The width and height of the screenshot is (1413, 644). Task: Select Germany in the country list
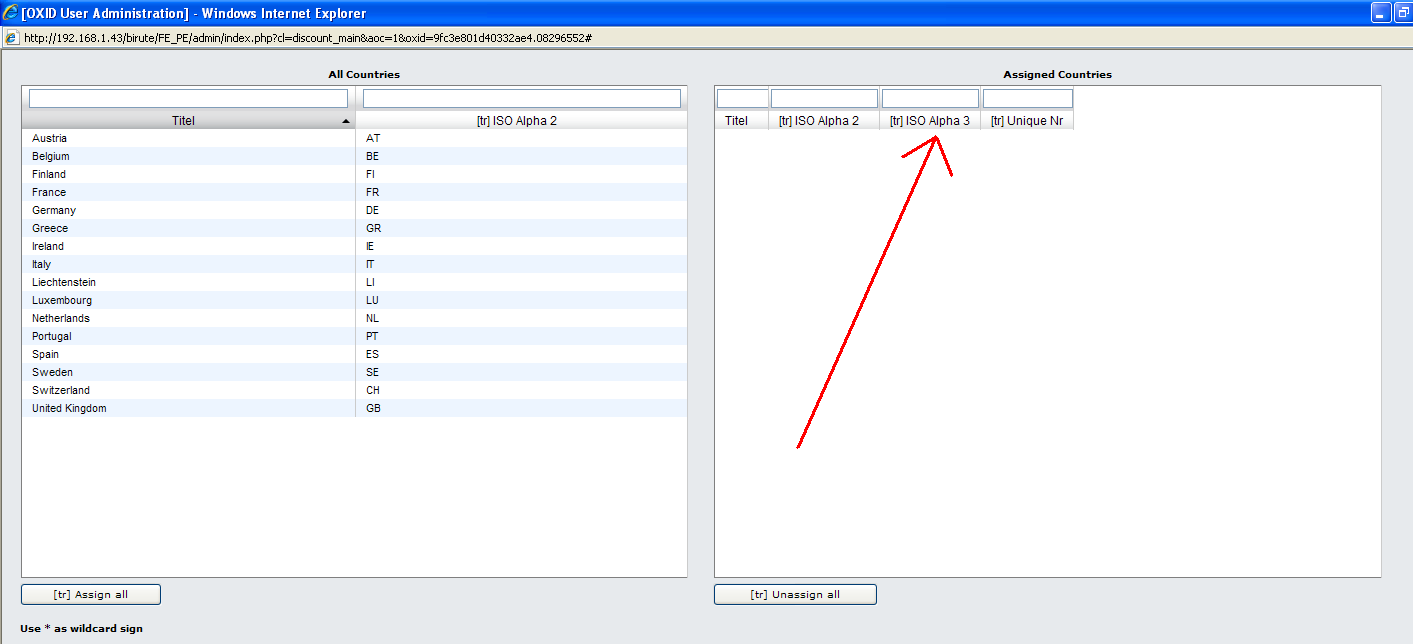54,210
